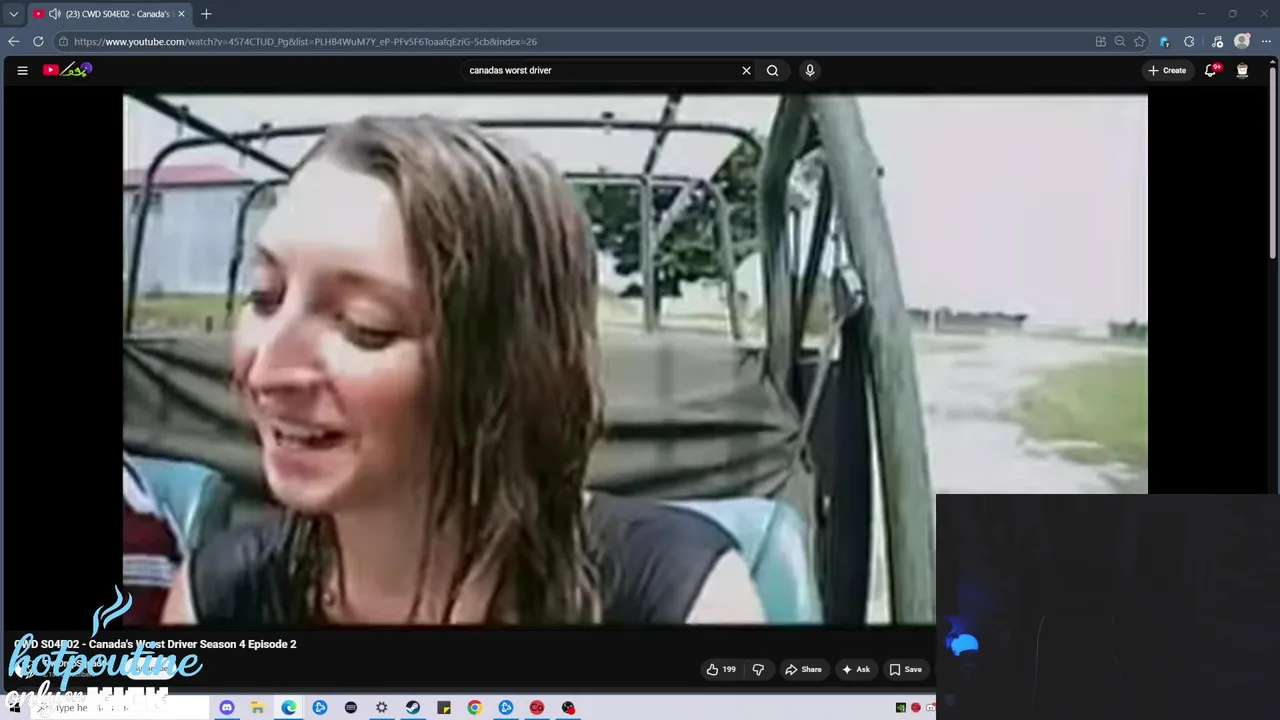
Task: Open the apps grid icon in address bar
Action: tap(1101, 41)
